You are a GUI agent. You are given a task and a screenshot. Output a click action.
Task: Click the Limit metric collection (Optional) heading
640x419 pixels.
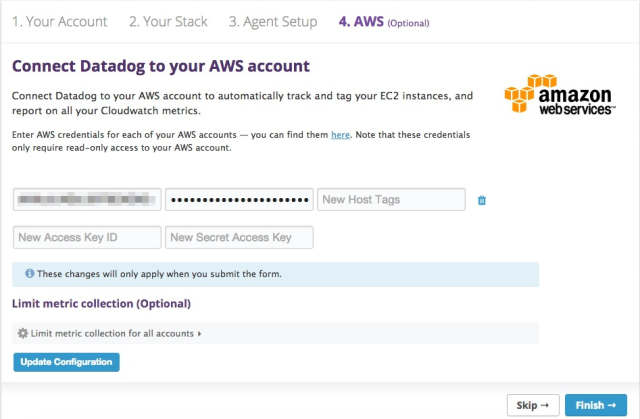pyautogui.click(x=101, y=303)
